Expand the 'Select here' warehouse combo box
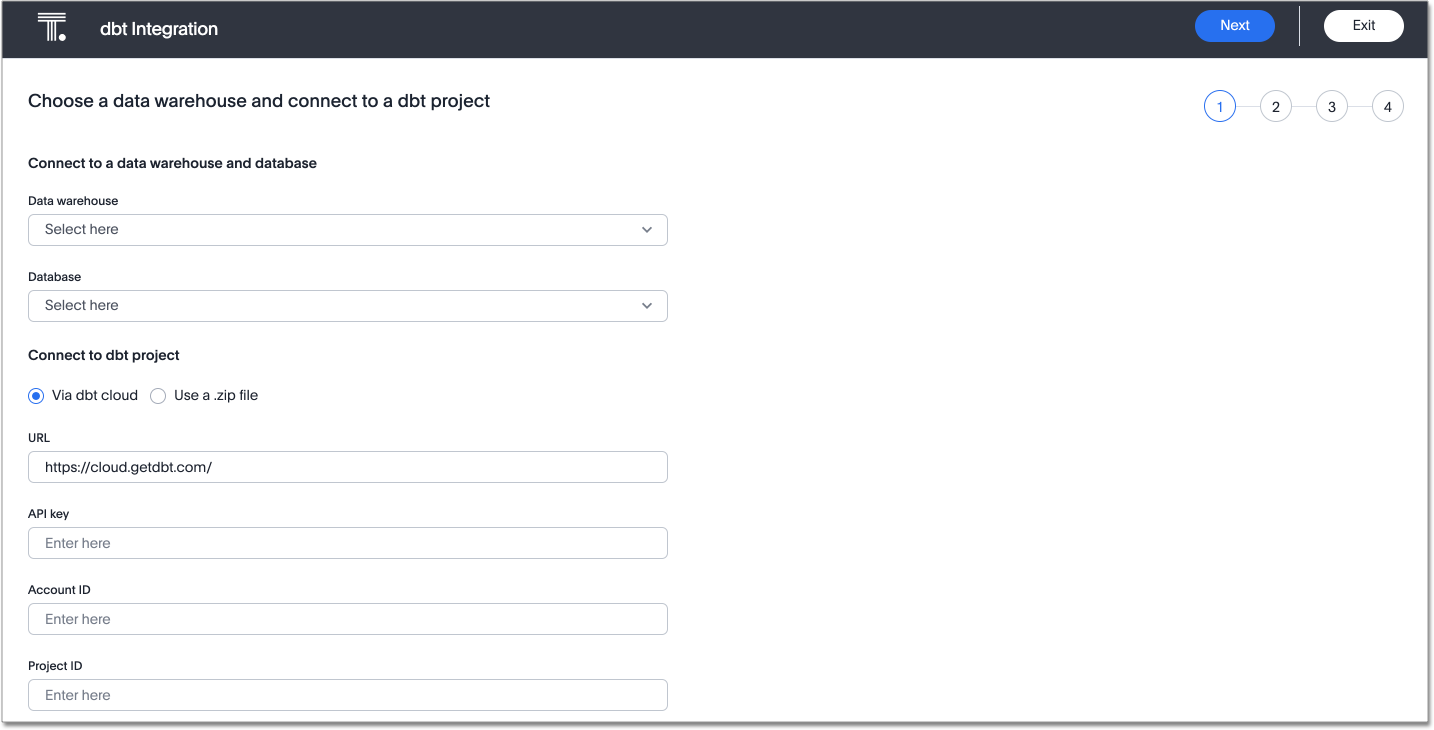This screenshot has height=730, width=1434. tap(347, 229)
